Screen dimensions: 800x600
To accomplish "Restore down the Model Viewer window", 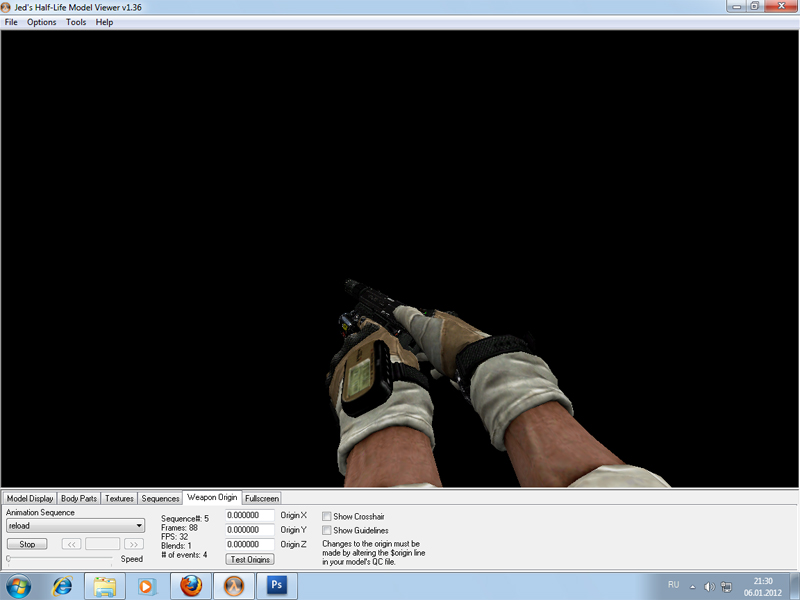I will [x=754, y=7].
